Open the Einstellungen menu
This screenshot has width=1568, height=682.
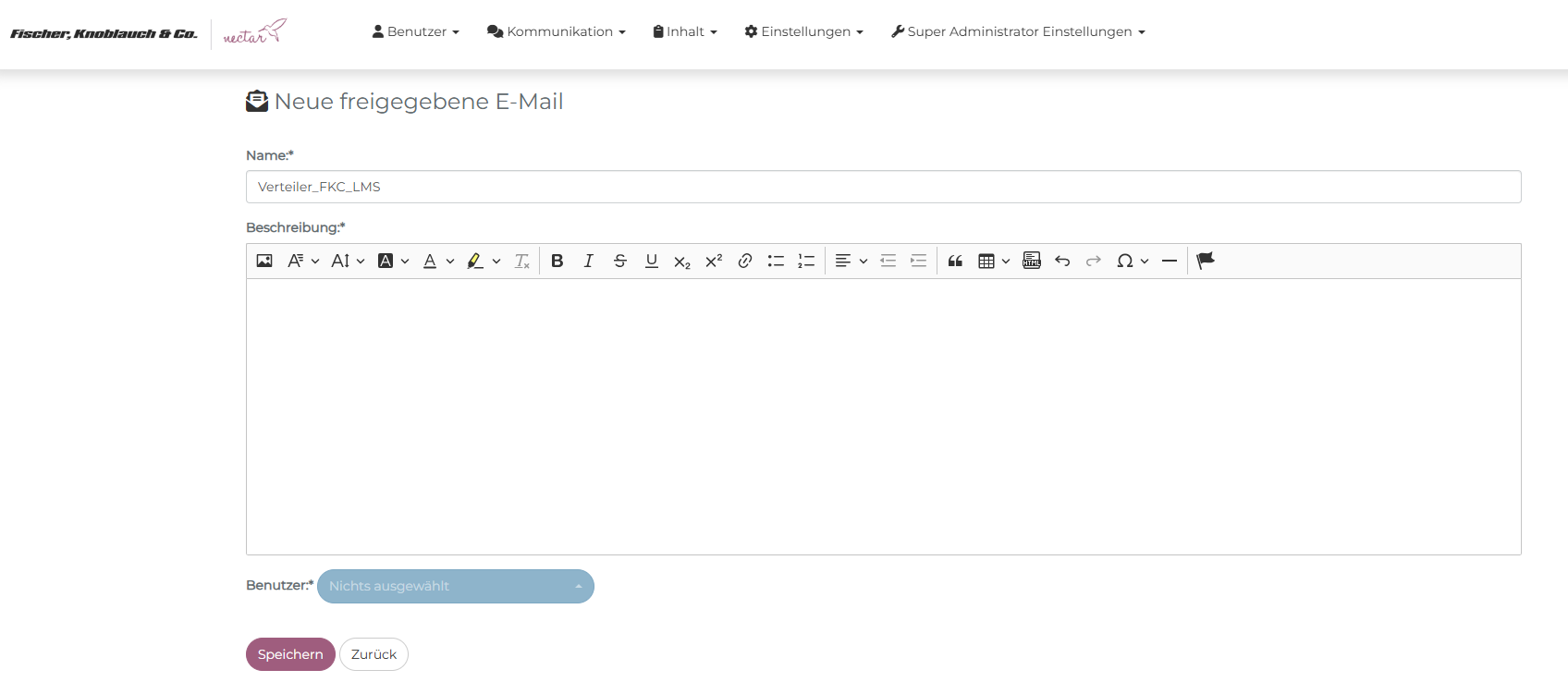tap(803, 31)
